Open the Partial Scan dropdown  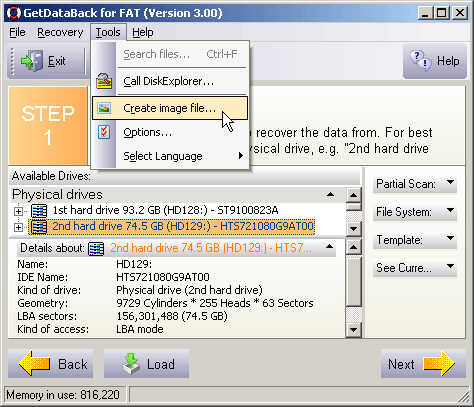click(415, 184)
